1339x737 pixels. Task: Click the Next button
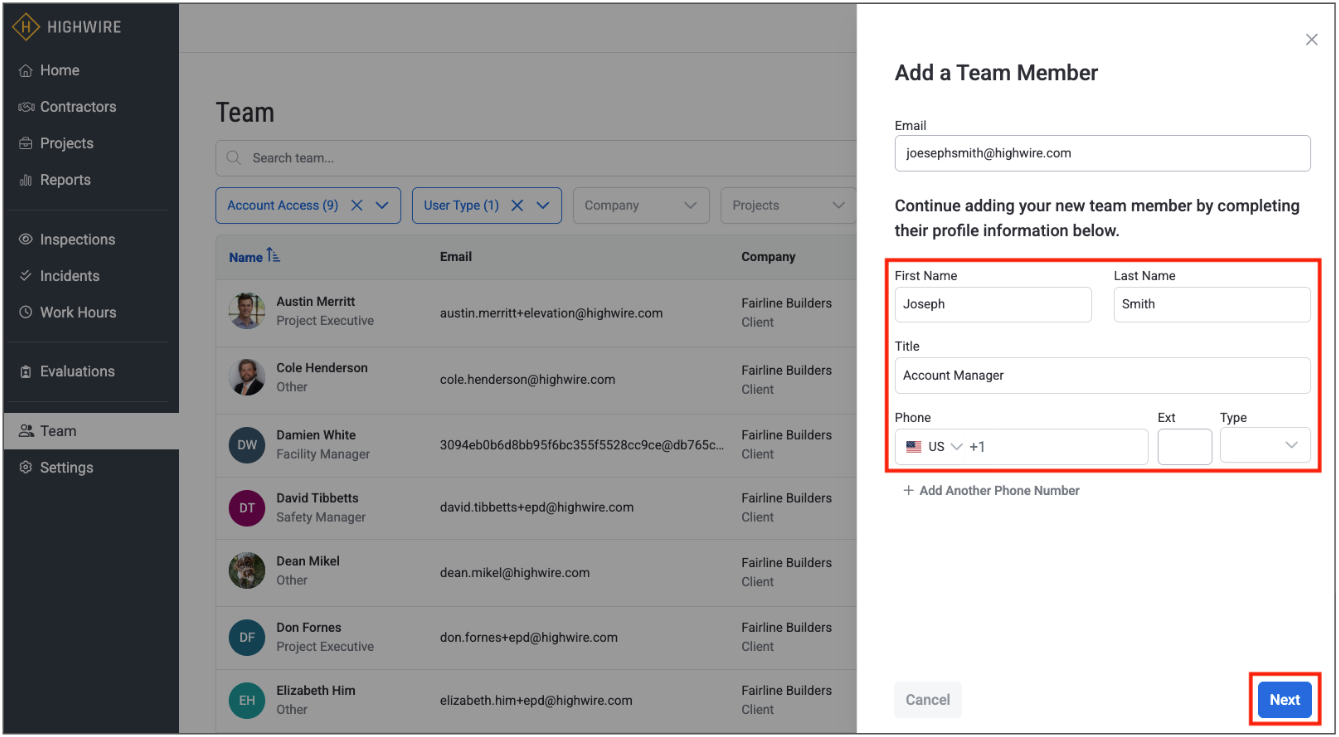pos(1284,700)
